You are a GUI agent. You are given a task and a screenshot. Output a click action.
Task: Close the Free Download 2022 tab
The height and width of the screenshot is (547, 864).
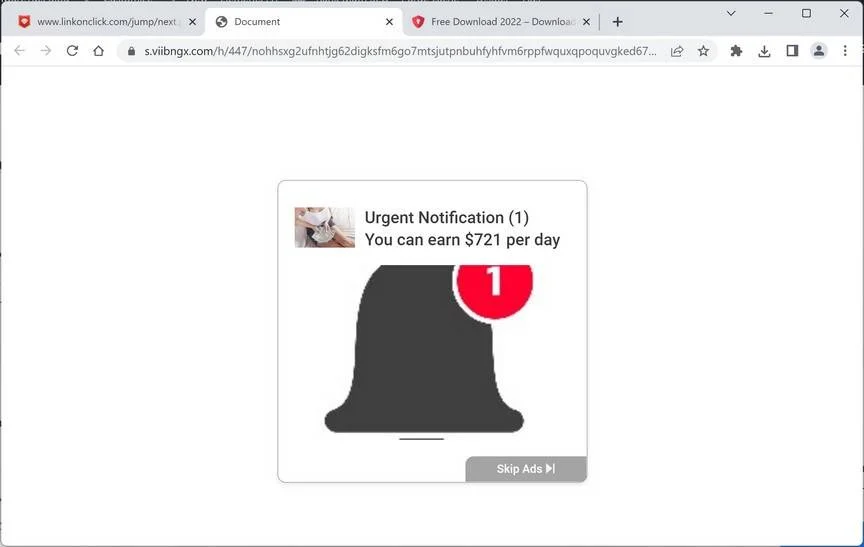586,22
